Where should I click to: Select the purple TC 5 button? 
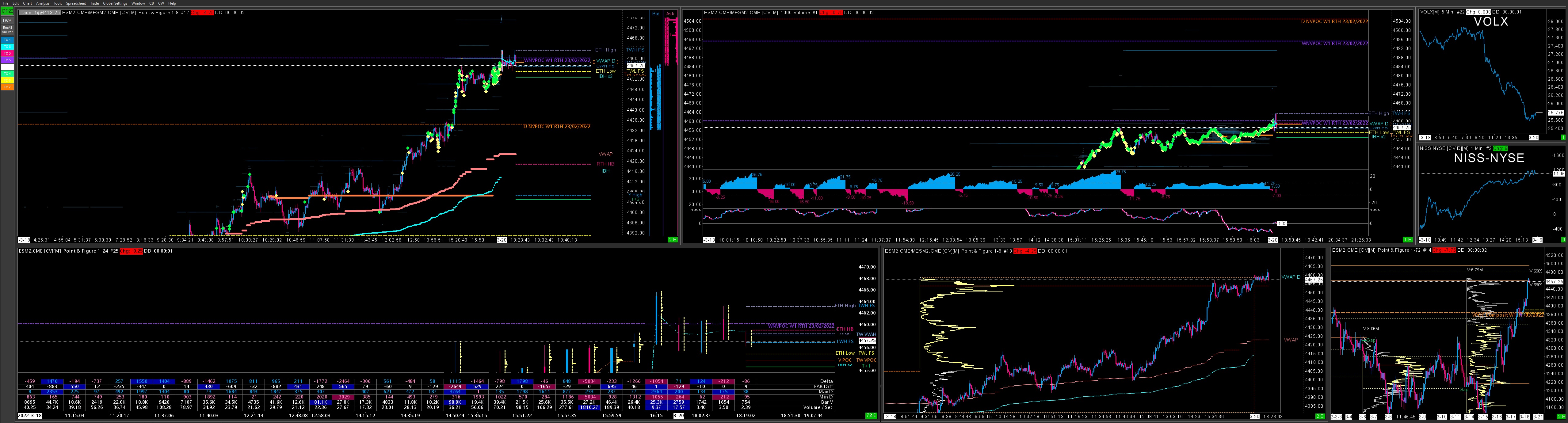[7, 60]
